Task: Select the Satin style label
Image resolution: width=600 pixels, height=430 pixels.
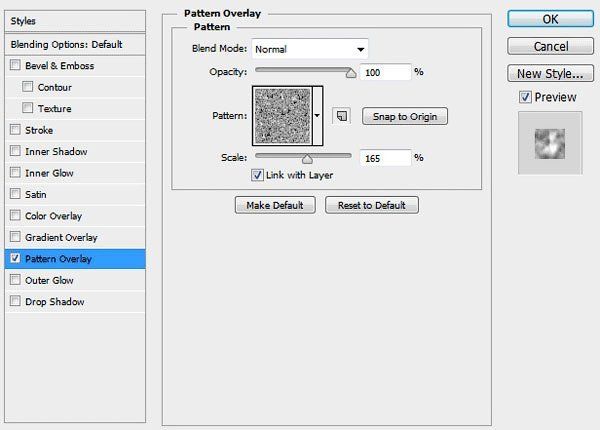Action: pyautogui.click(x=36, y=194)
